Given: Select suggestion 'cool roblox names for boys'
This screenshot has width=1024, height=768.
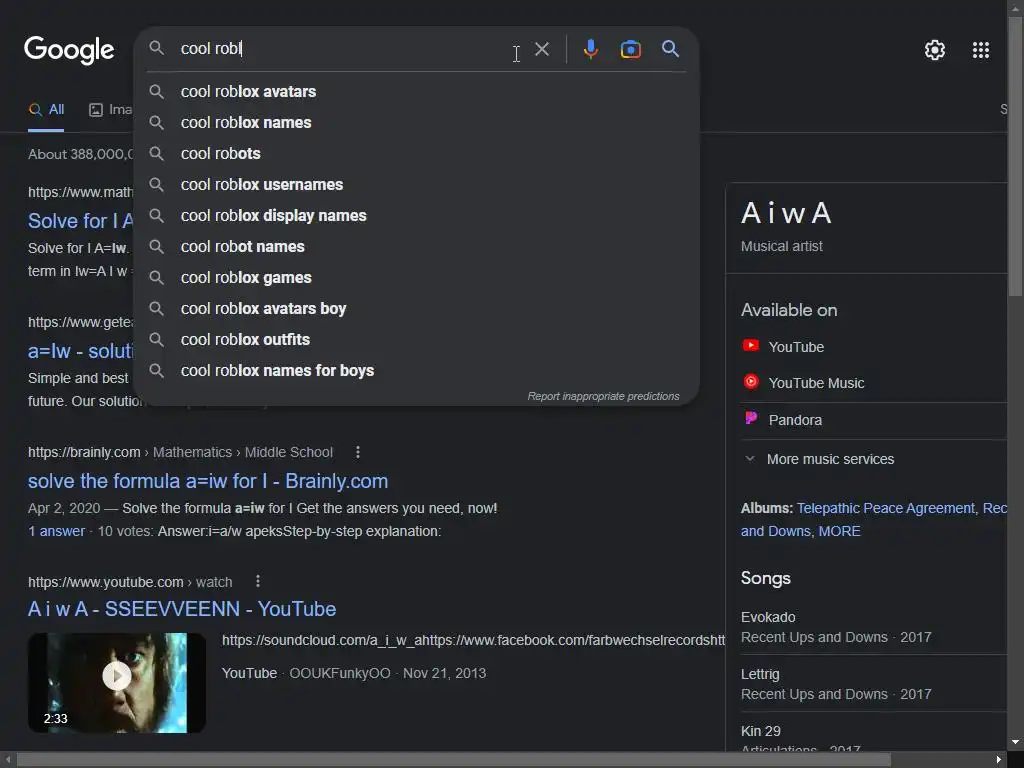Looking at the screenshot, I should tap(416, 370).
